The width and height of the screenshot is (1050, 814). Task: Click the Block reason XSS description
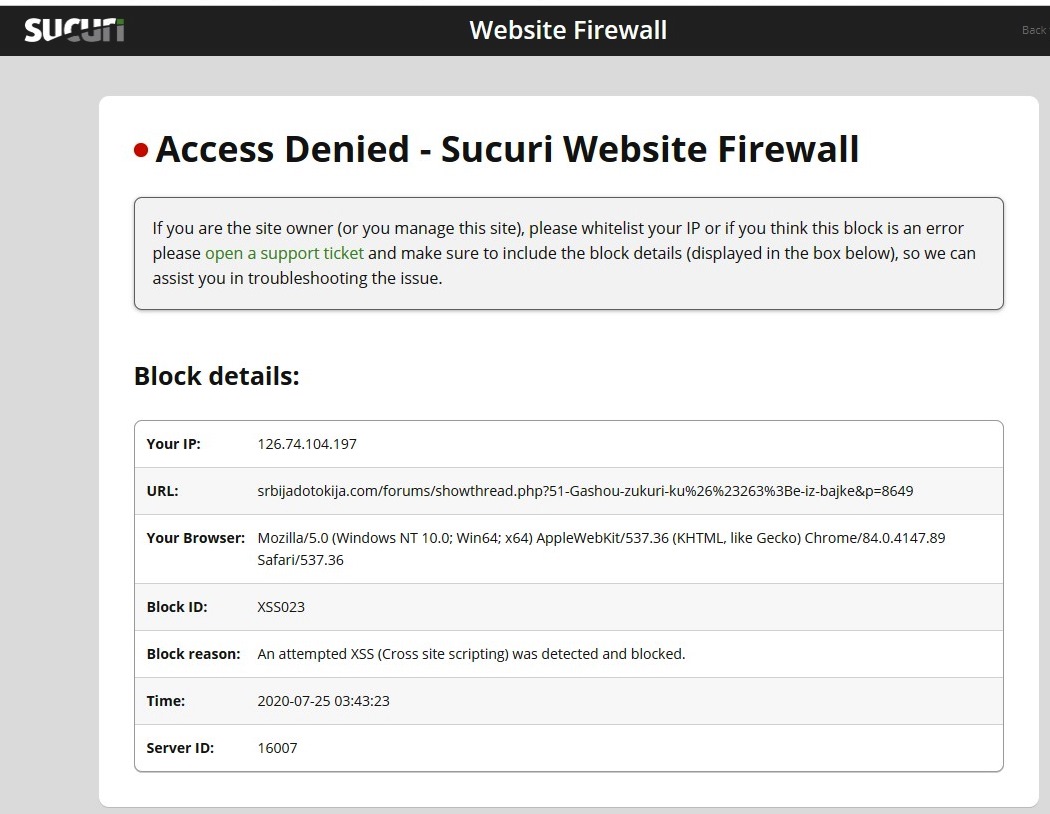pyautogui.click(x=471, y=654)
